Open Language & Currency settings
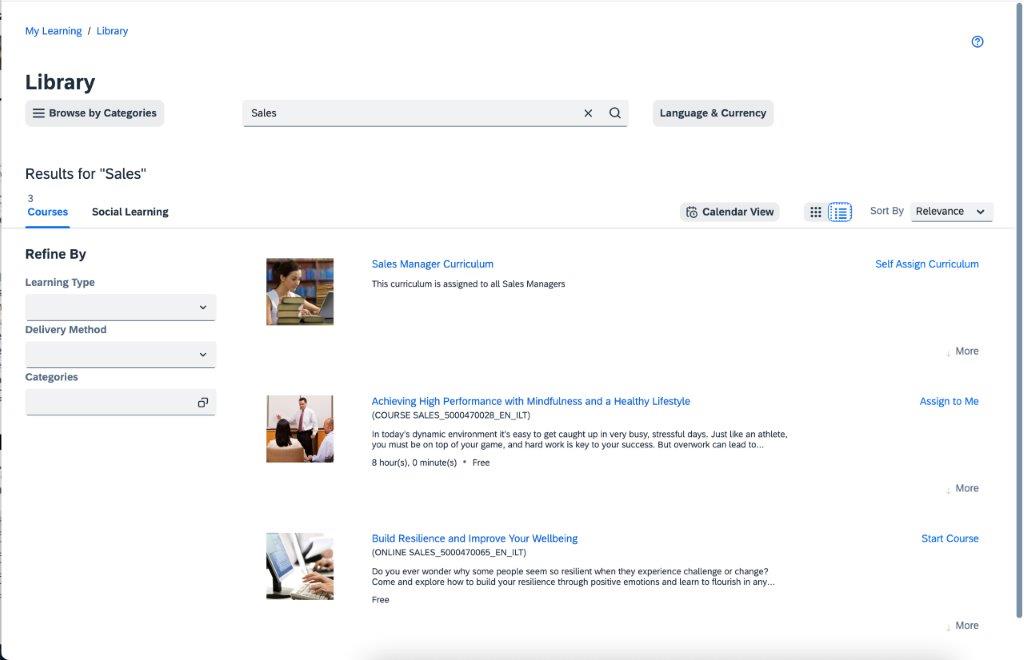The image size is (1024, 660). click(712, 113)
